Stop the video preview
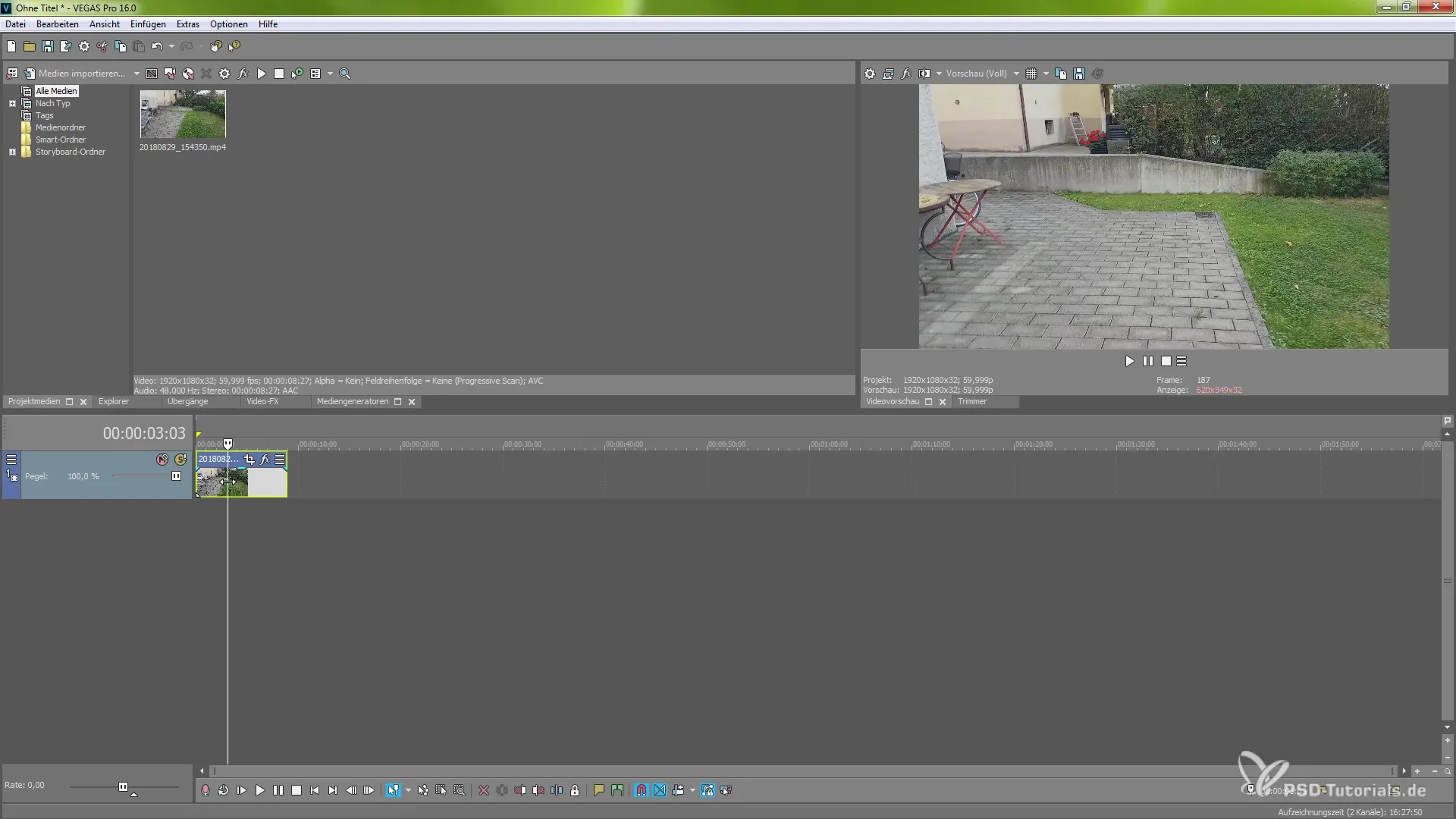The height and width of the screenshot is (819, 1456). 1166,362
